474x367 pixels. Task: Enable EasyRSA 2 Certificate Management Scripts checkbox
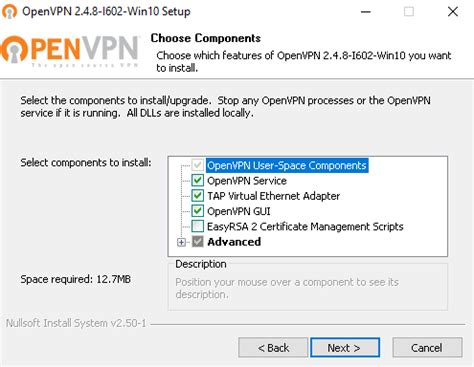197,226
